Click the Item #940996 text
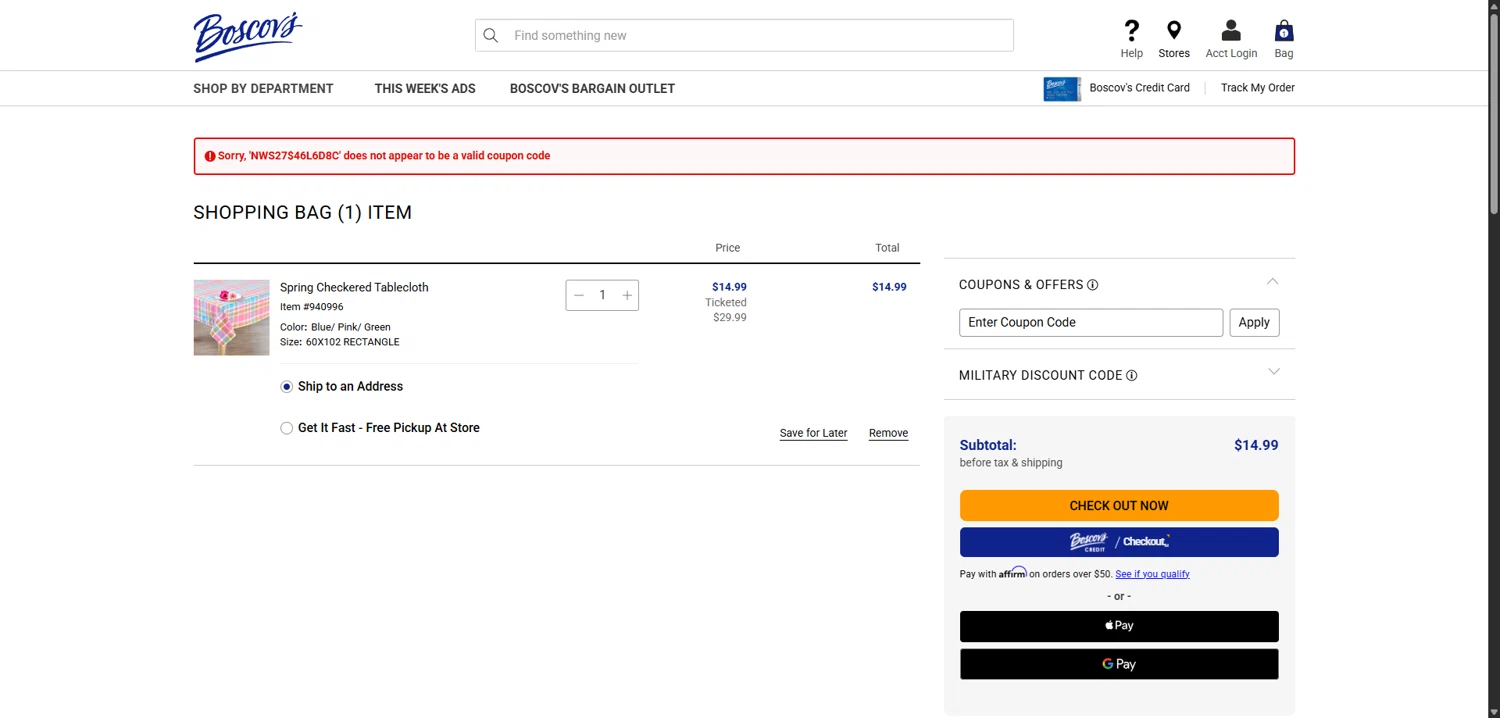The height and width of the screenshot is (718, 1500). tap(312, 307)
